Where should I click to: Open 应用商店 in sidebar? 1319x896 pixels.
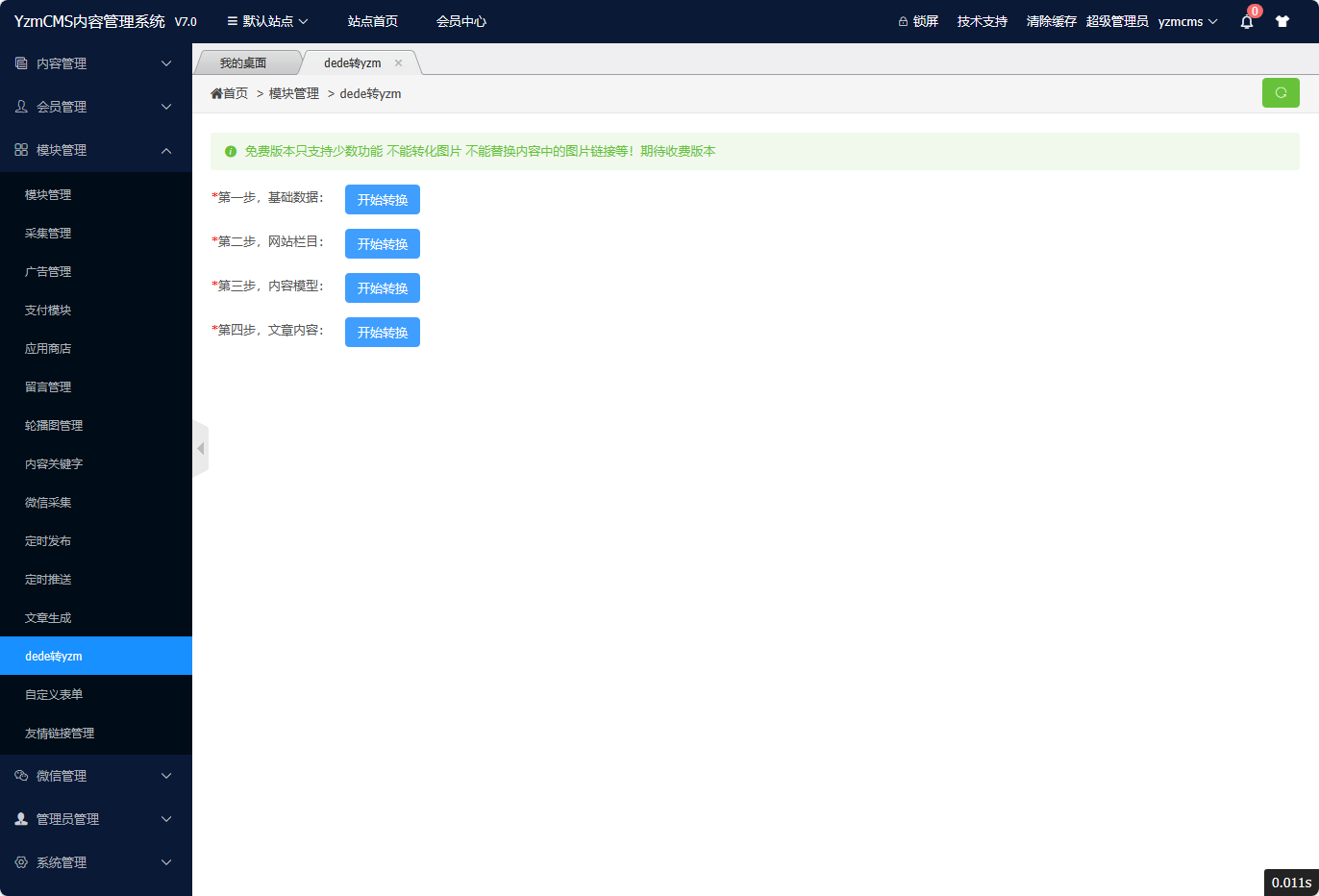tap(96, 348)
